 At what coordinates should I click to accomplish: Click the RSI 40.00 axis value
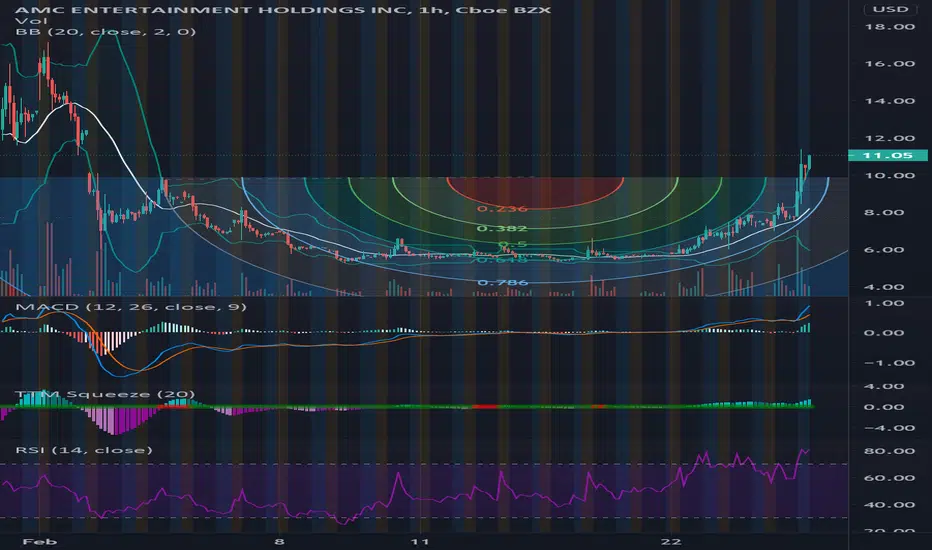click(x=889, y=505)
